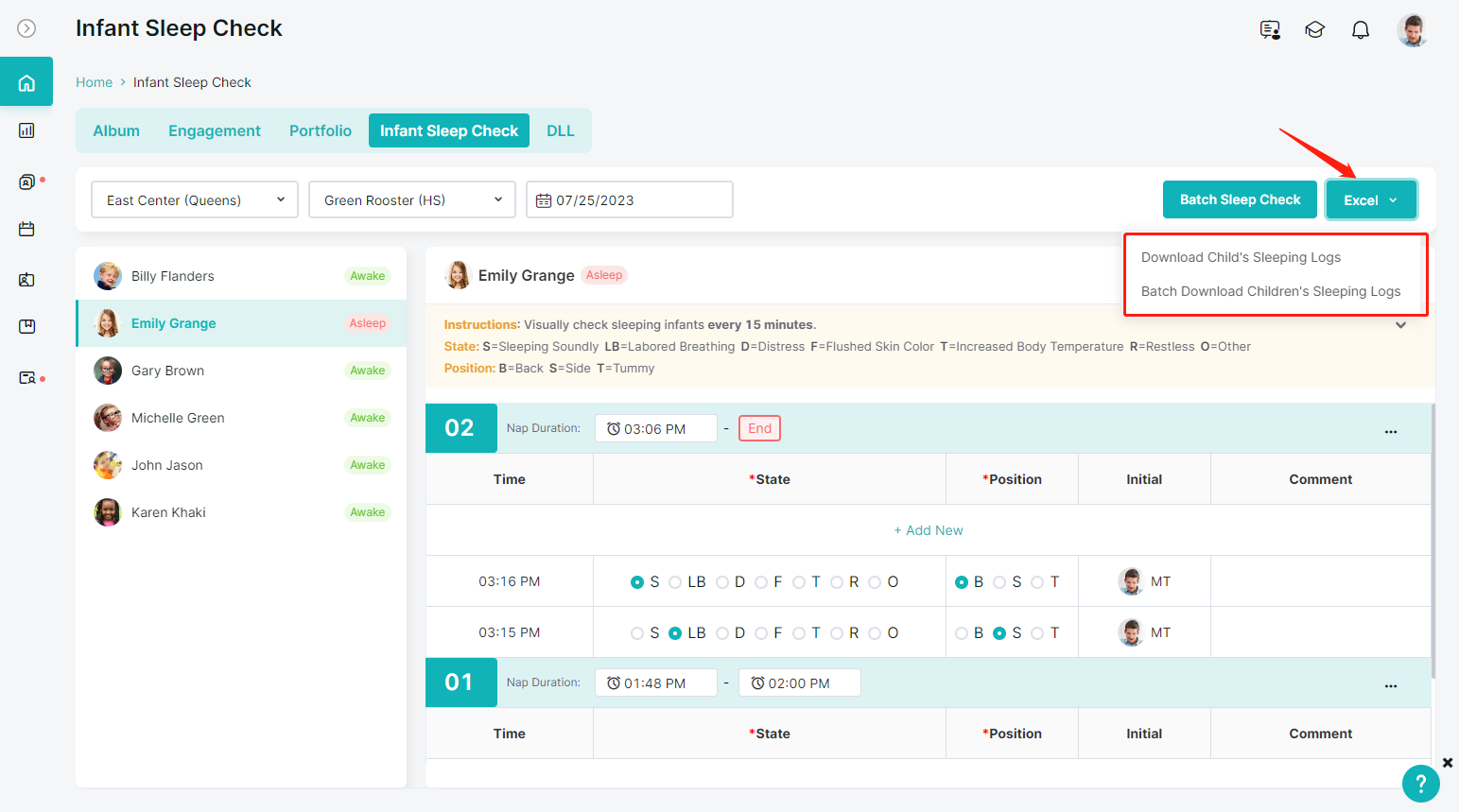Choose Download Child's Sleeping Logs
This screenshot has width=1459, height=812.
(x=1241, y=257)
